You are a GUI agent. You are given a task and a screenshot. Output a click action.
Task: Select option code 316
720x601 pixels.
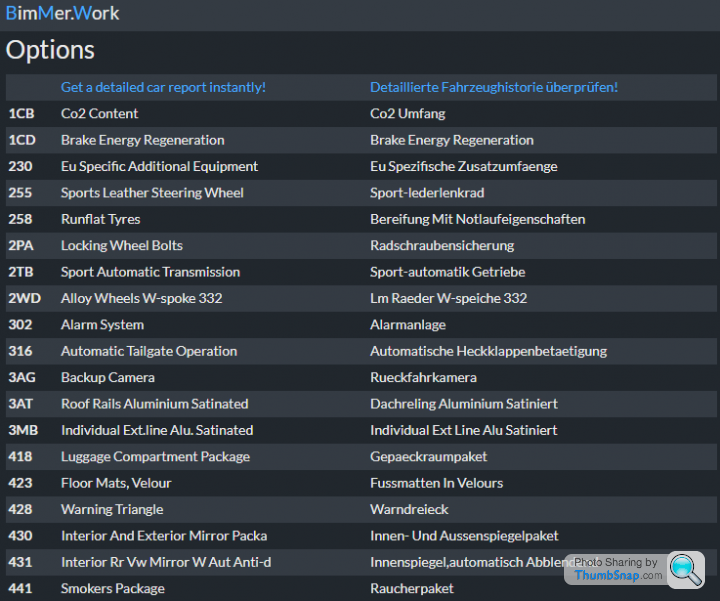20,351
